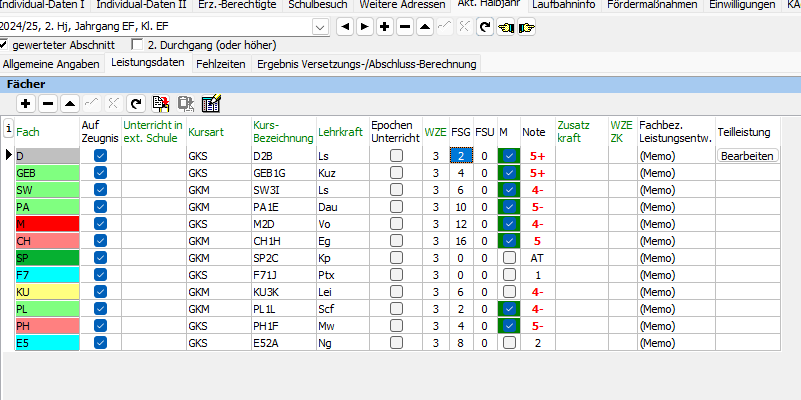Select the dark green 'SP' Fach cell
801x400 pixels.
(48, 258)
